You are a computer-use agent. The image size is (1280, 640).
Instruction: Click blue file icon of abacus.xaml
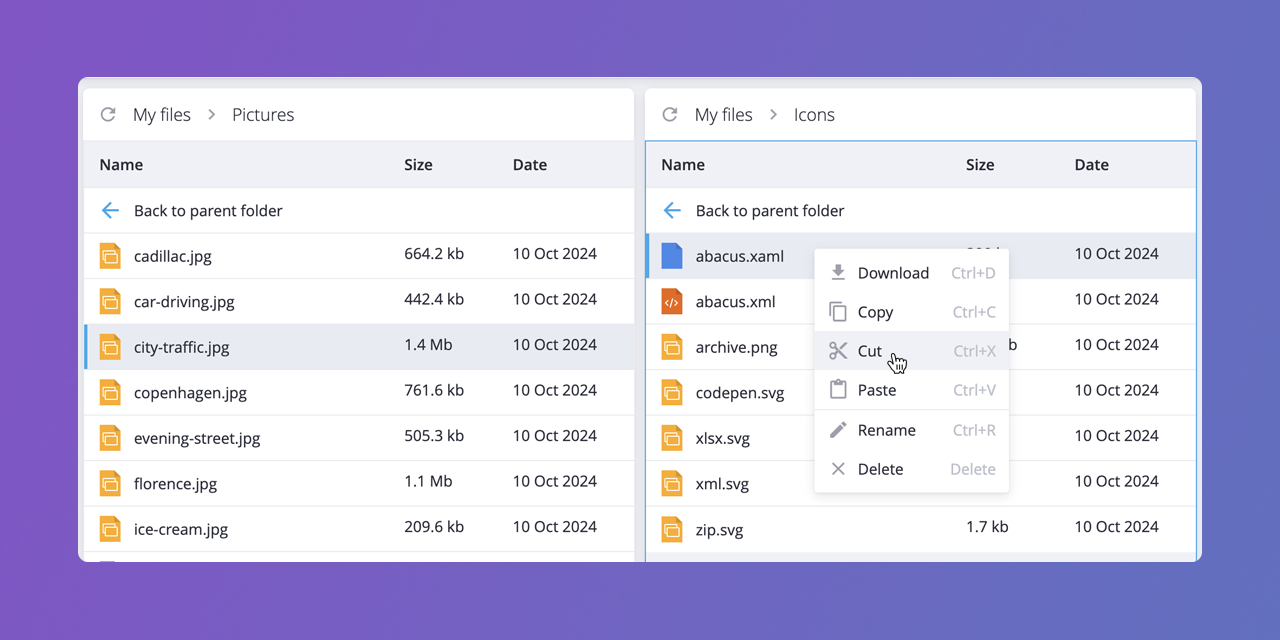[672, 256]
